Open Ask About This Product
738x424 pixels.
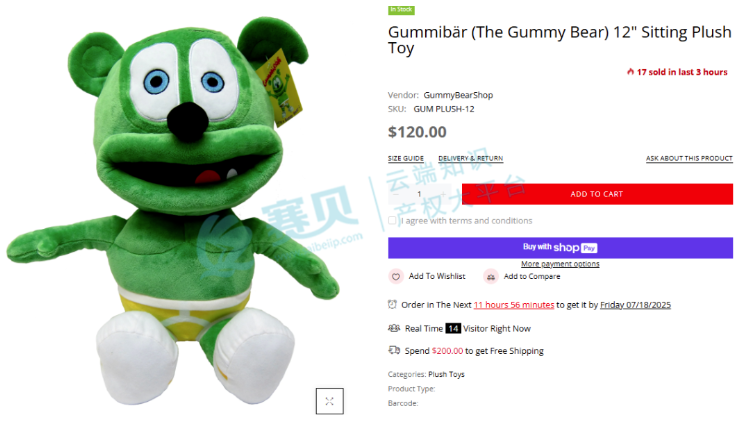[689, 159]
